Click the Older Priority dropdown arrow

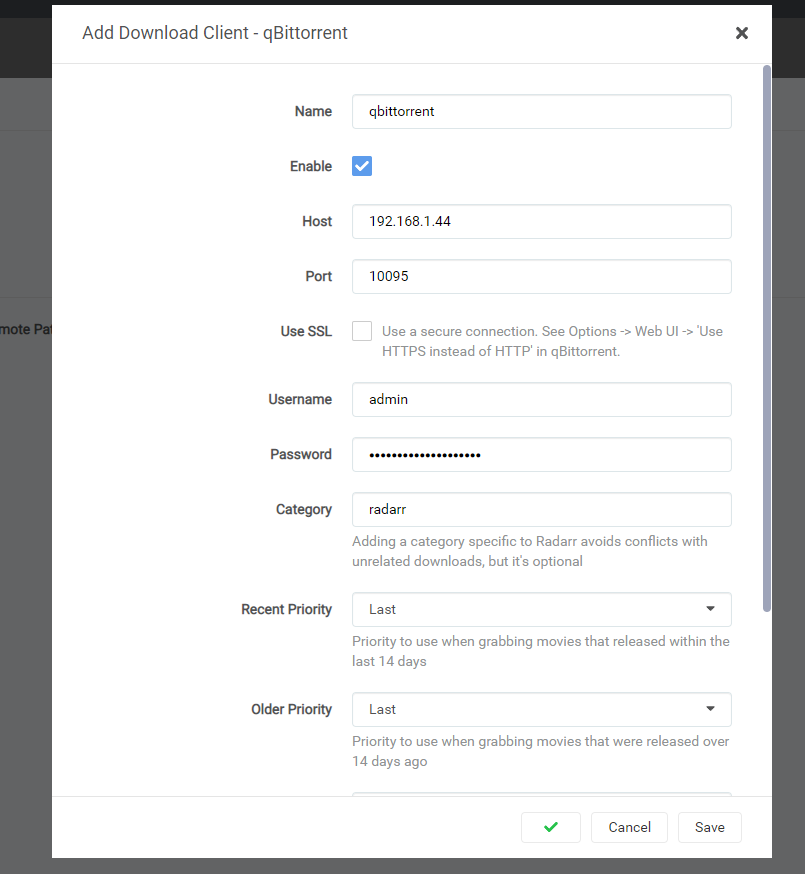(710, 709)
